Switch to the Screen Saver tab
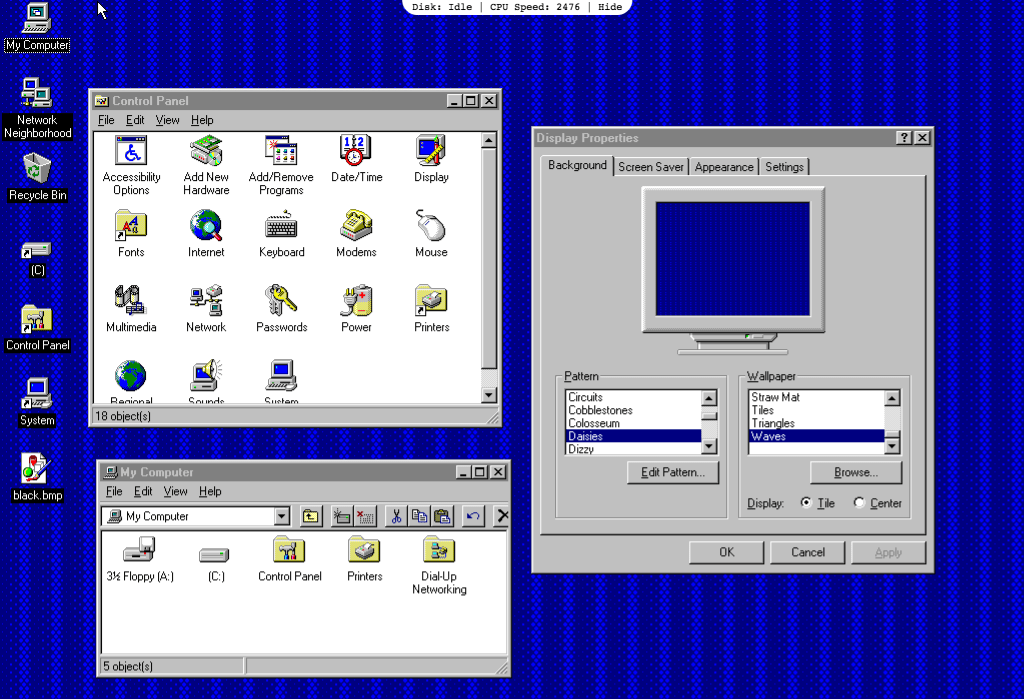This screenshot has width=1024, height=699. pos(650,166)
